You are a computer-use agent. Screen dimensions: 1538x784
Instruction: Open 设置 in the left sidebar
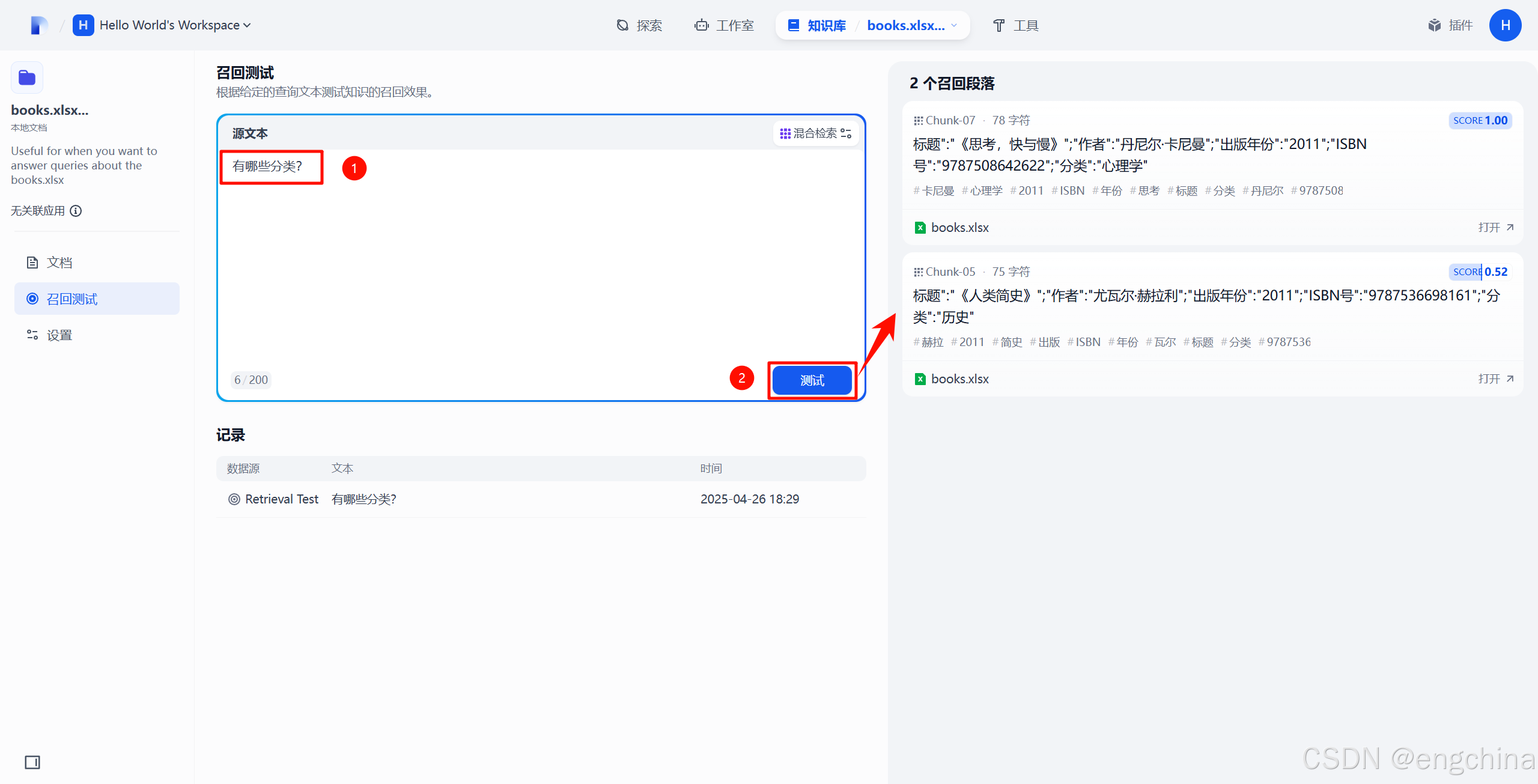(59, 335)
